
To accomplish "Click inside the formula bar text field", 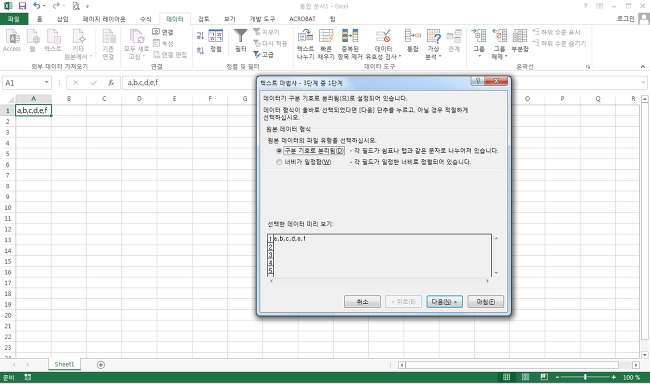I will 381,83.
